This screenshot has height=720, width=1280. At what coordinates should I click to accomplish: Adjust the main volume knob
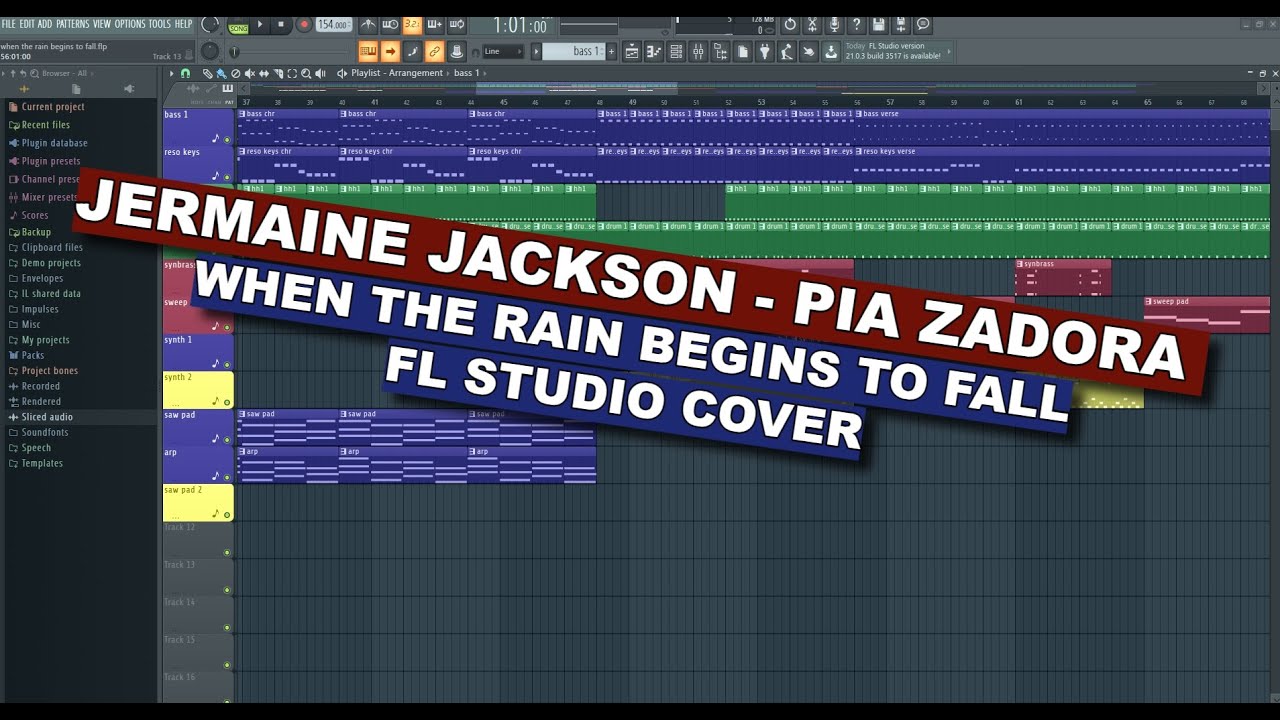[210, 24]
